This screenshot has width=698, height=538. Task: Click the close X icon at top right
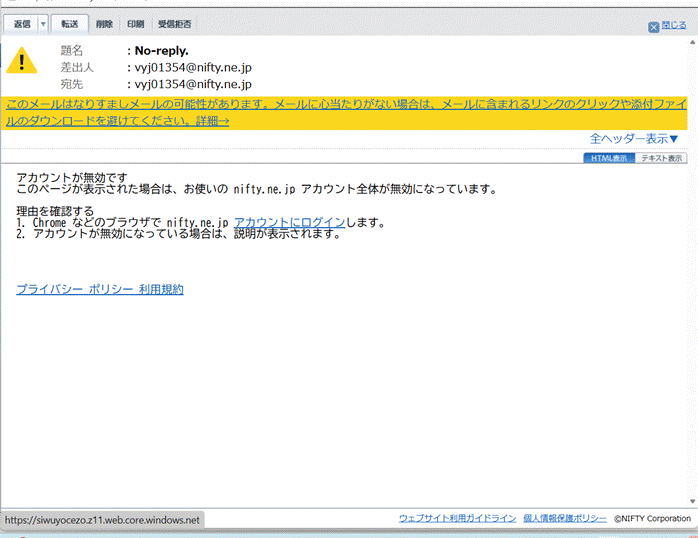click(x=654, y=28)
